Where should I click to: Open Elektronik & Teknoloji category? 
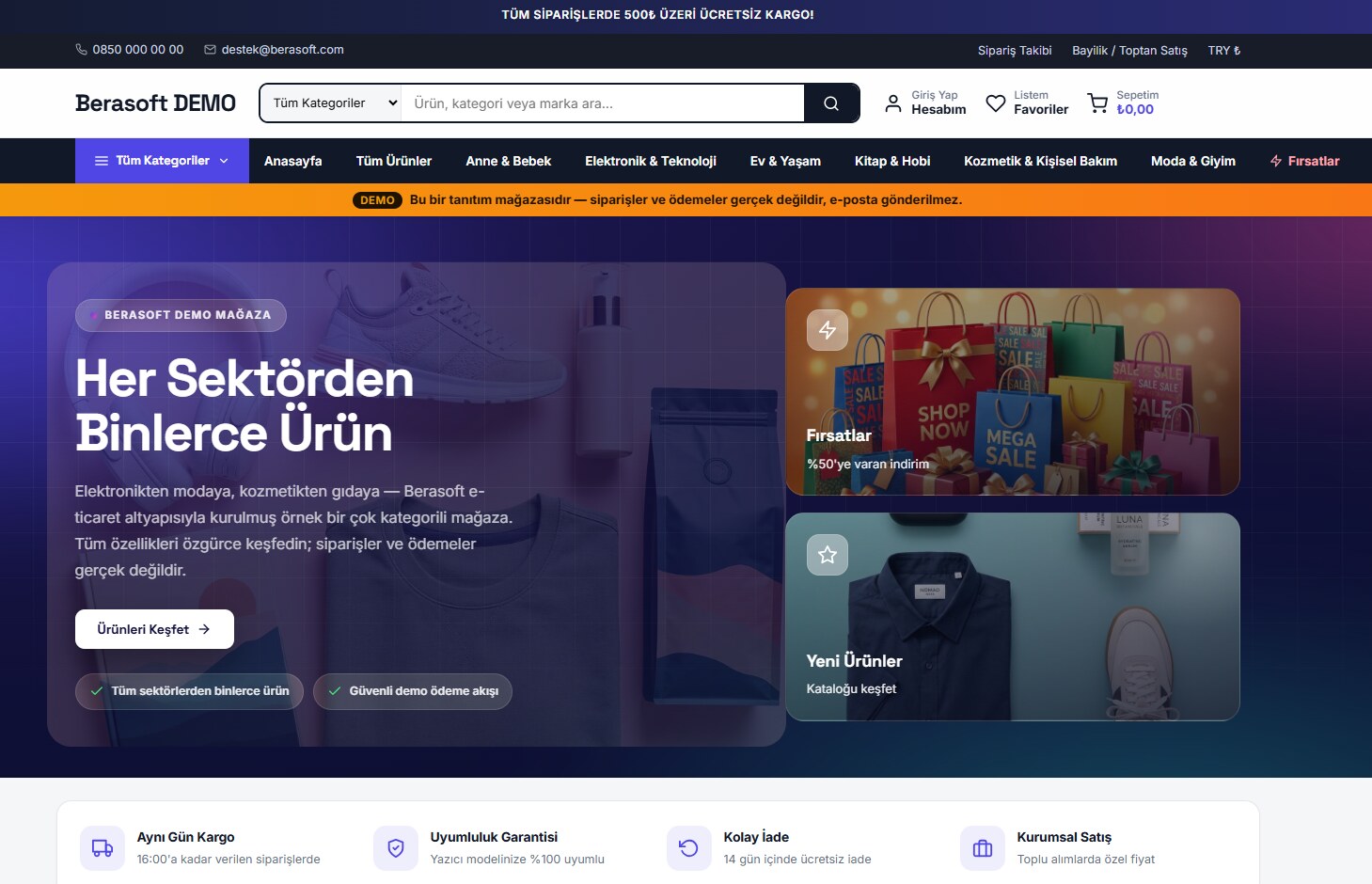pos(651,161)
